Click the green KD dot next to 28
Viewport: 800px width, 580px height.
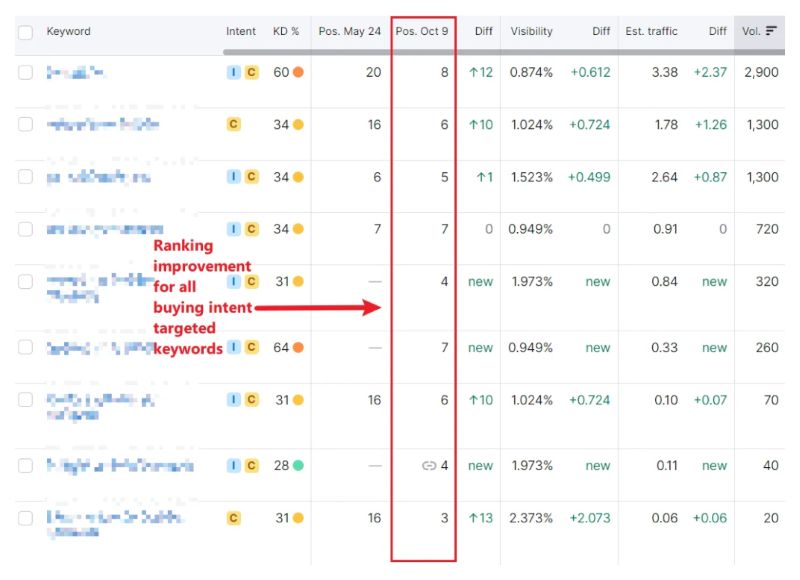tap(298, 466)
